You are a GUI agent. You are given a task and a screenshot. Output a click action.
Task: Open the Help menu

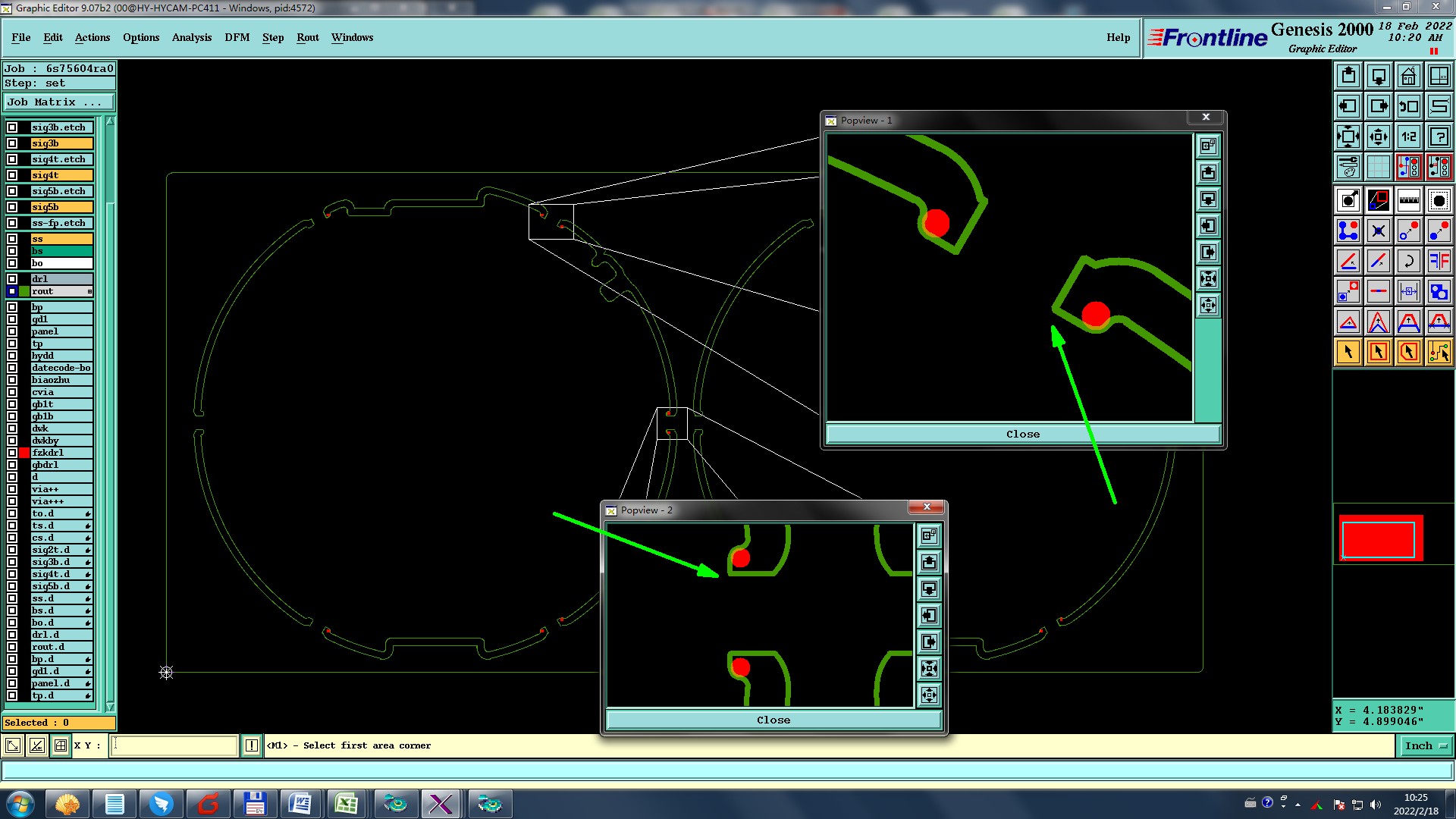[1119, 37]
